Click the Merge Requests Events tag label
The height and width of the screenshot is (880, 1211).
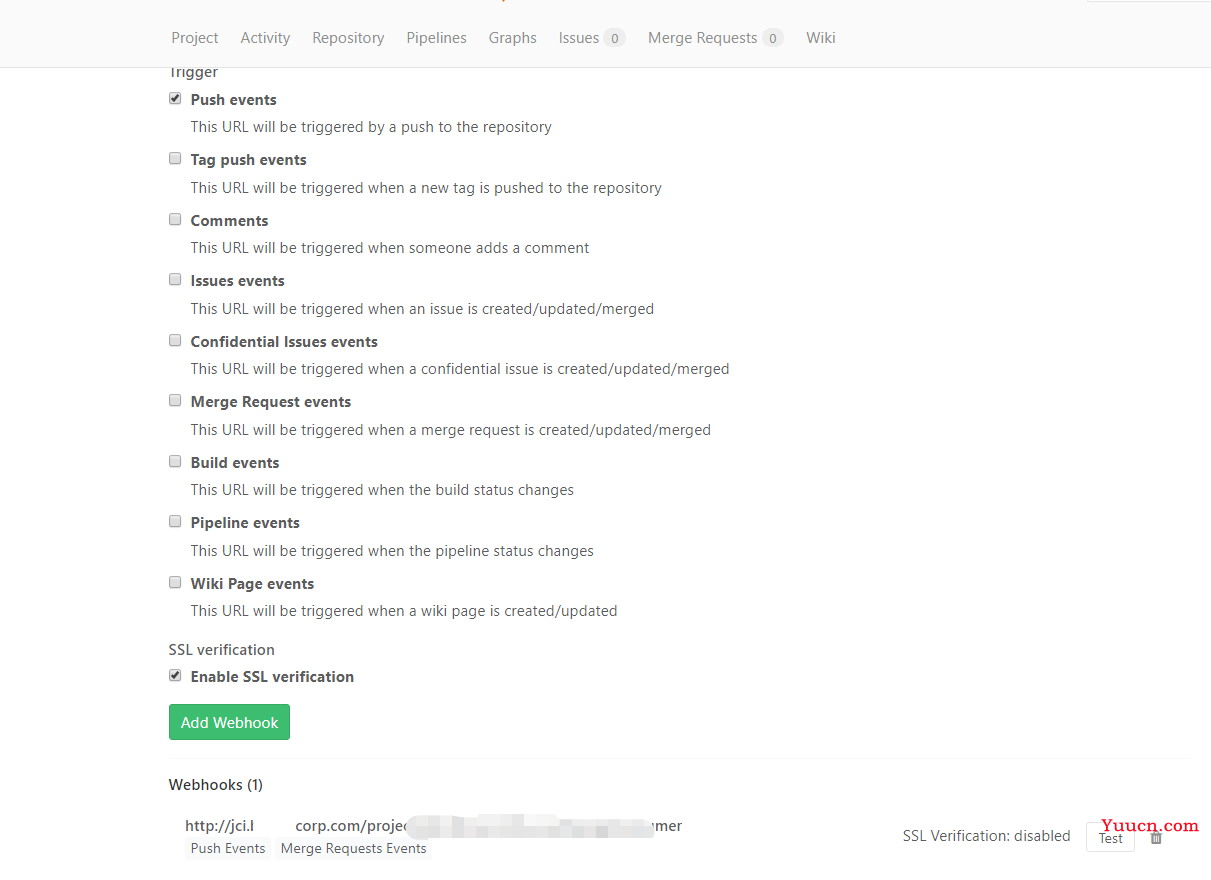tap(353, 848)
